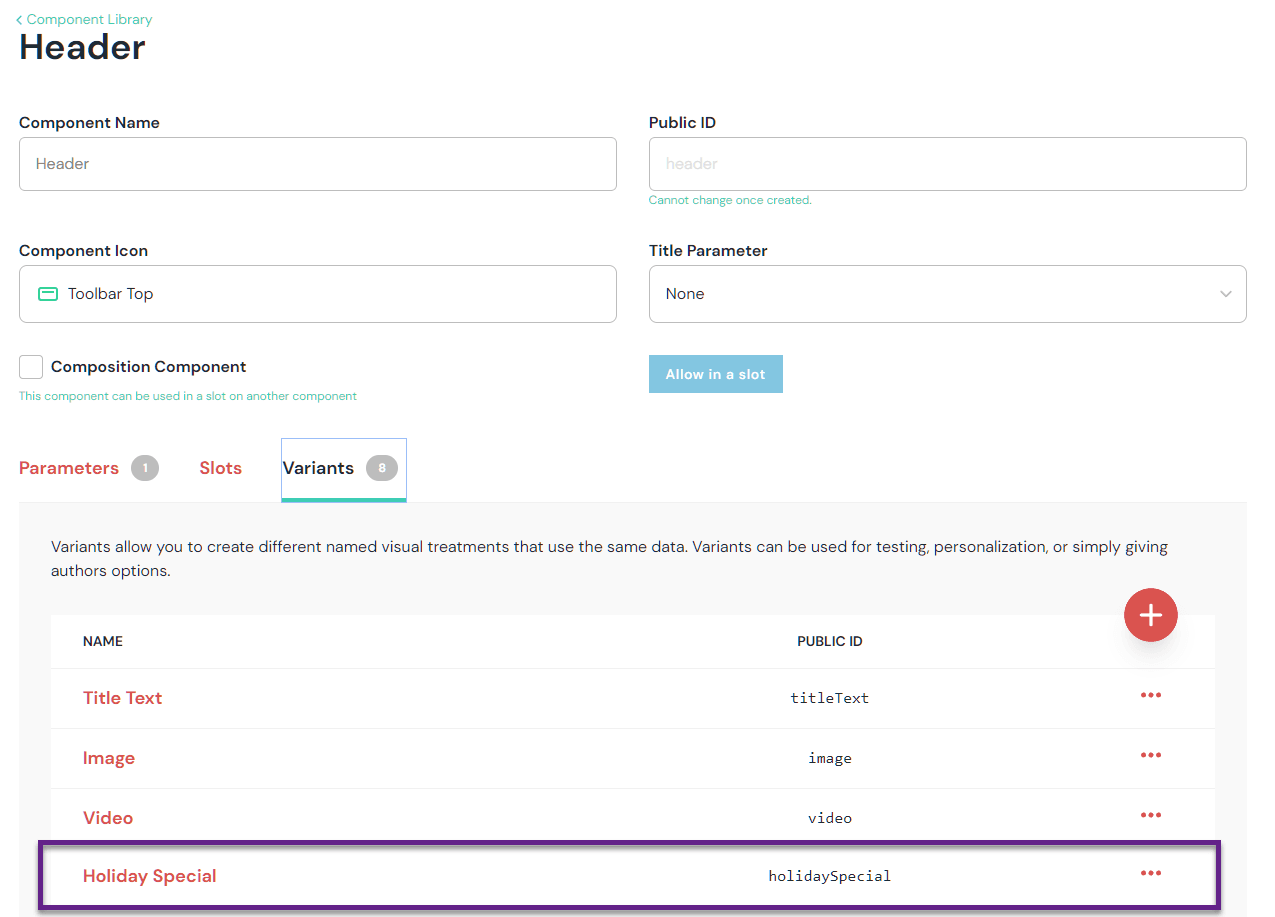1275x917 pixels.
Task: Click the Title Parameter dropdown chevron arrow
Action: (1225, 294)
